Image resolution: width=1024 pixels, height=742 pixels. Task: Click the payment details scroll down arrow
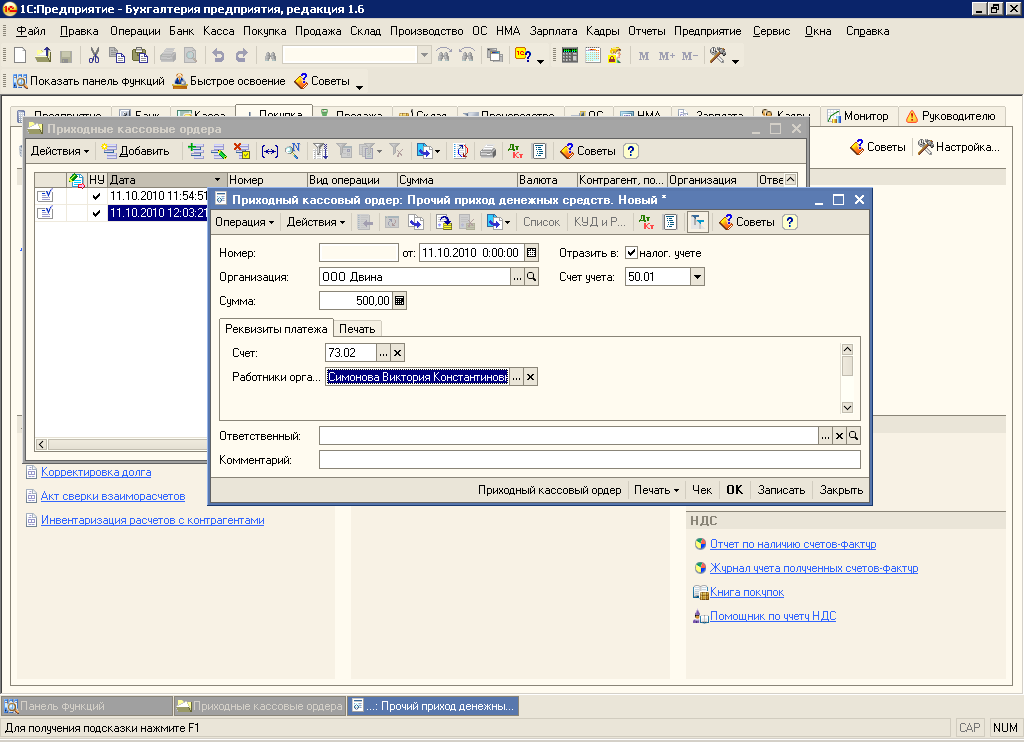tap(847, 408)
